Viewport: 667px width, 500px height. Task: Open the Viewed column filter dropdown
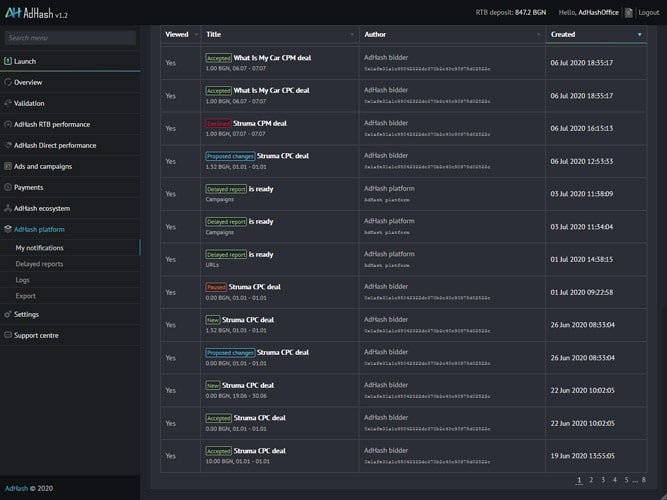point(196,35)
